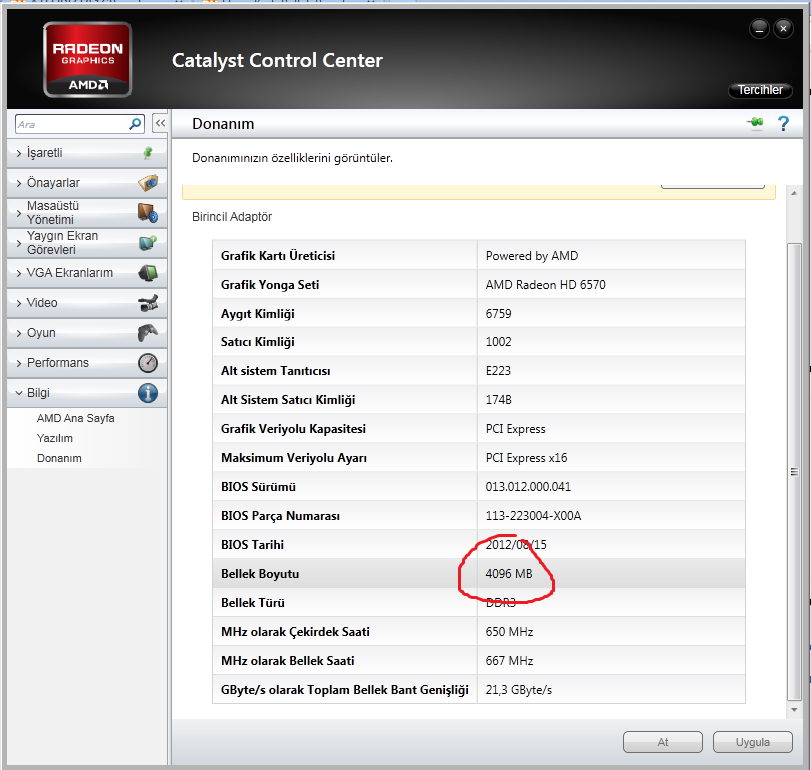Open AMD Ana Sayfa page
Viewport: 811px width, 770px height.
pyautogui.click(x=76, y=418)
